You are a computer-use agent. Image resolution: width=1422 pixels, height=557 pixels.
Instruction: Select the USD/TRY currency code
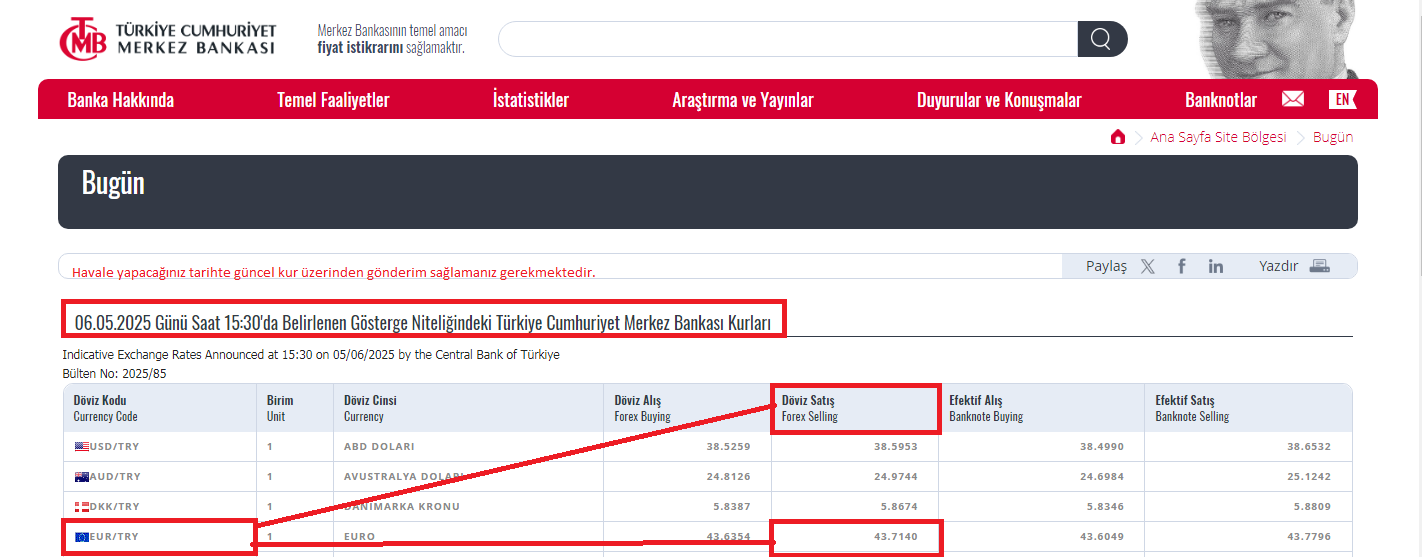point(115,446)
